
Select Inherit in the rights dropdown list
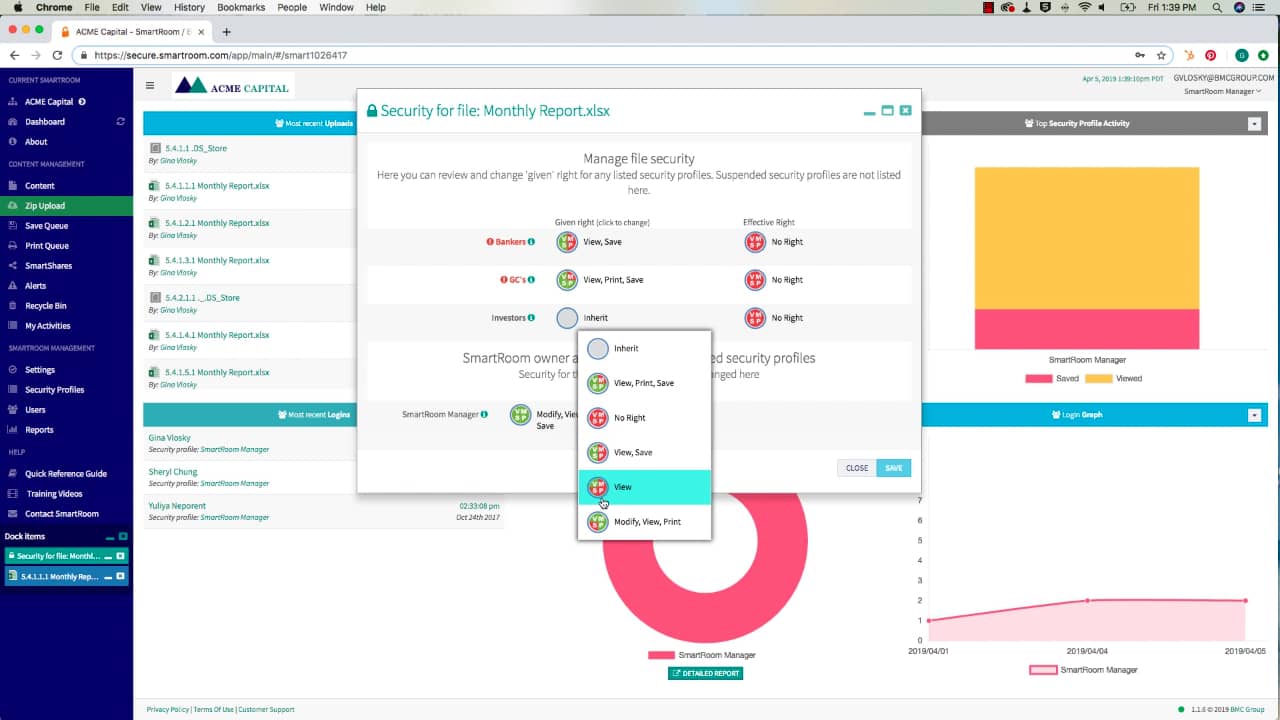tap(645, 349)
